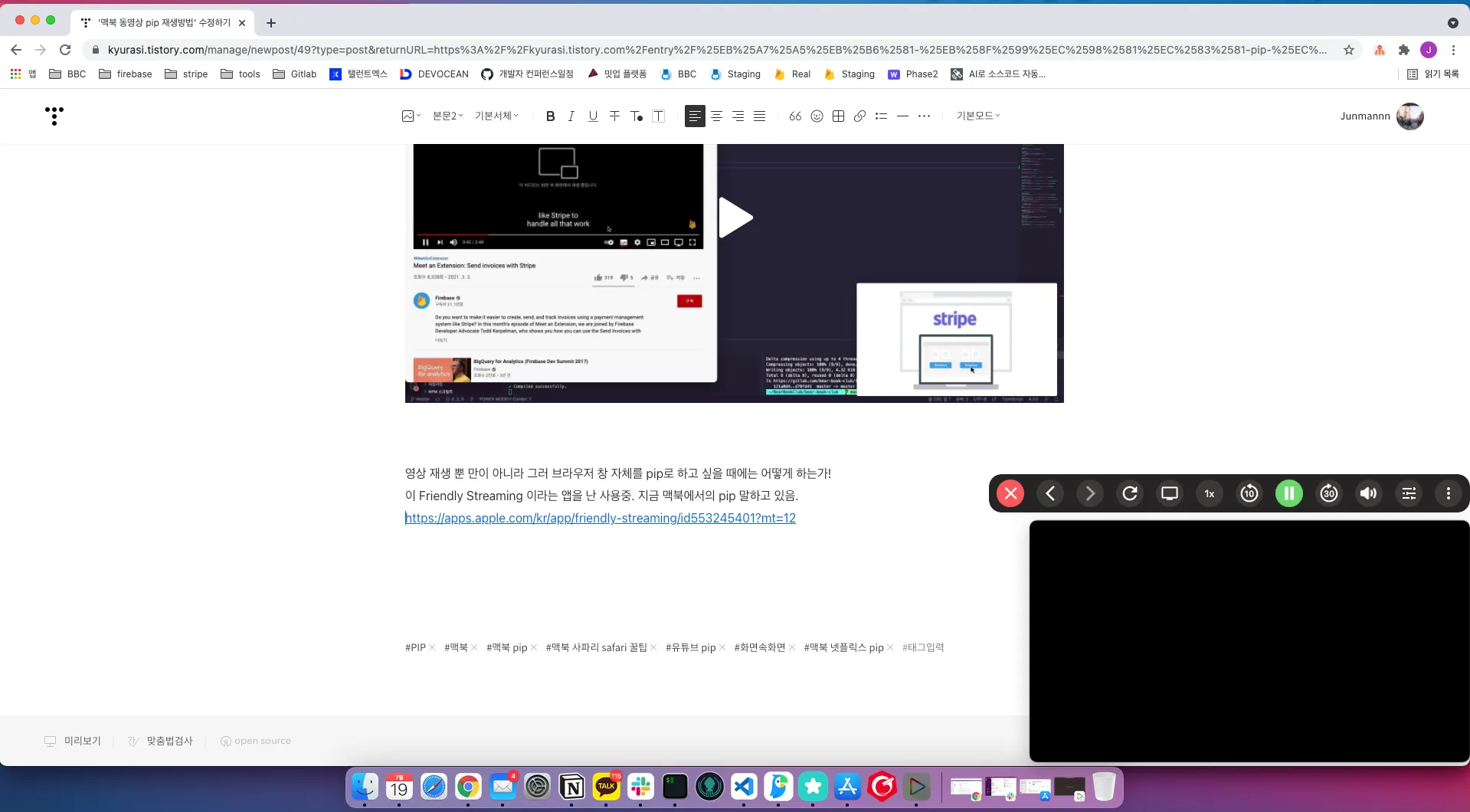Toggle bold formatting in editor toolbar

tap(550, 116)
